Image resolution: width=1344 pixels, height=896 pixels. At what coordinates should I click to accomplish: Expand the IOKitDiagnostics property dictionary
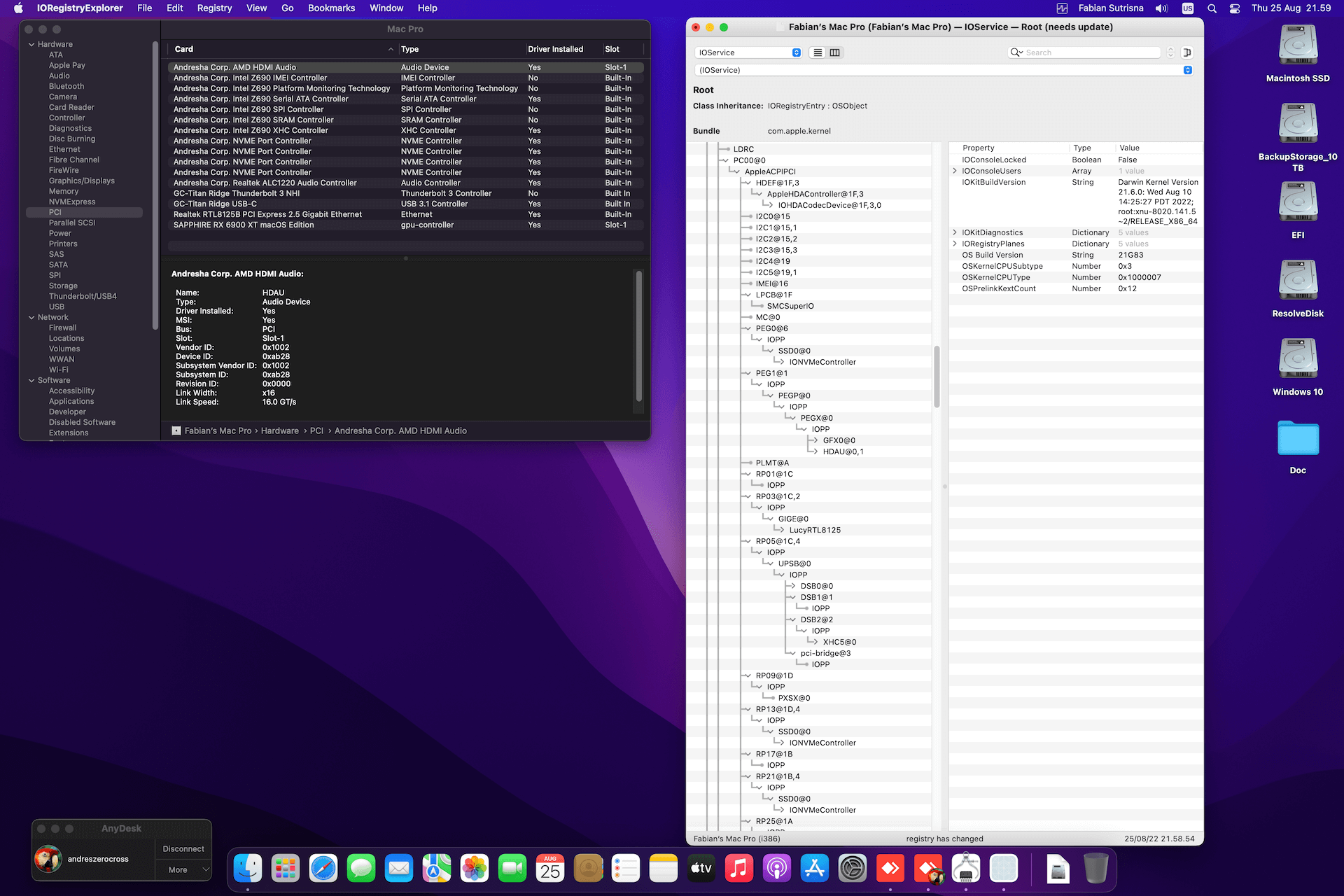955,232
